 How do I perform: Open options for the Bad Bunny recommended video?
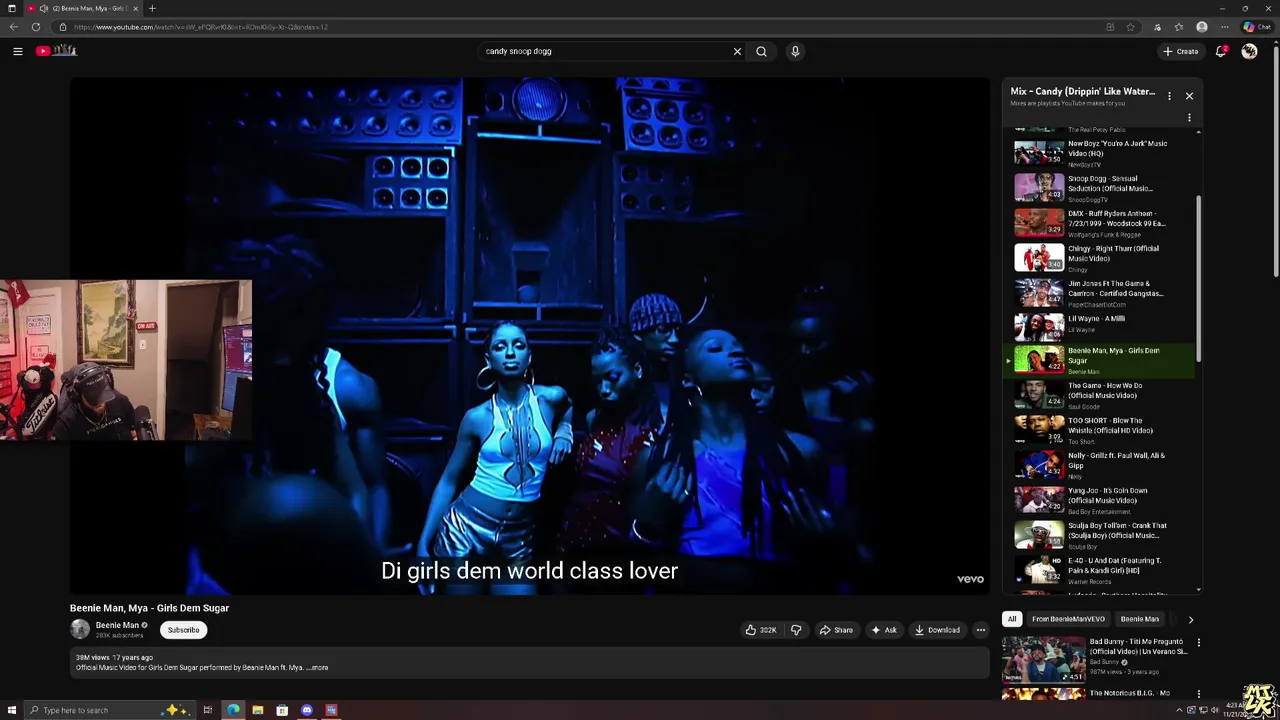(1198, 643)
